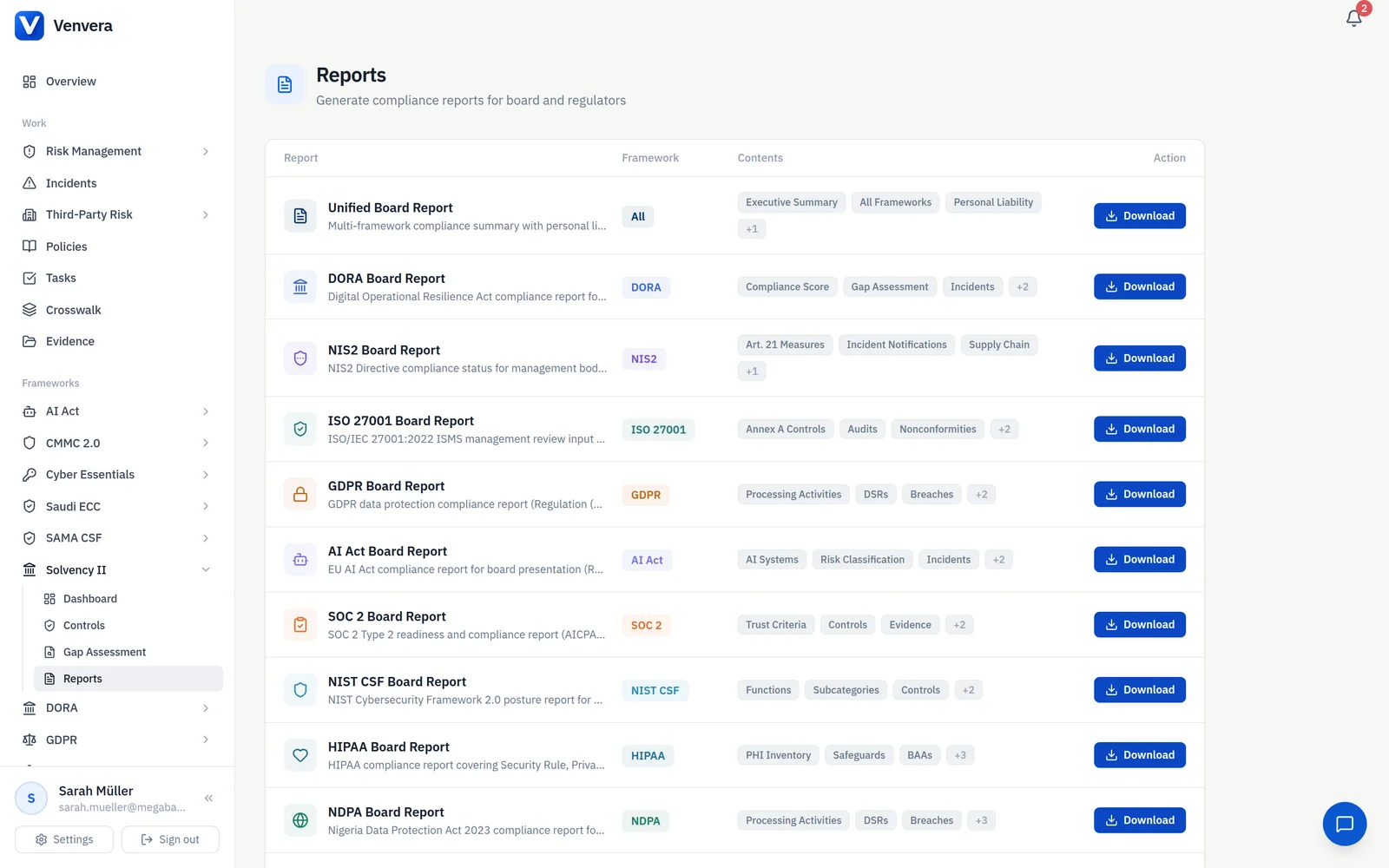The height and width of the screenshot is (868, 1389).
Task: Click the GDPR Board Report lock icon
Action: point(300,495)
